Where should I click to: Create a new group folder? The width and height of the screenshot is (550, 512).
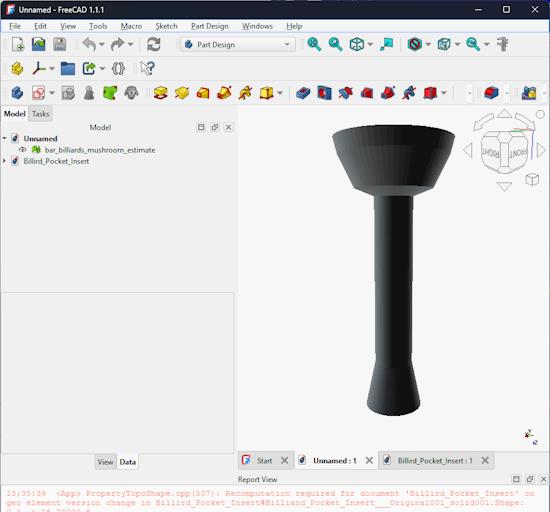[68, 68]
